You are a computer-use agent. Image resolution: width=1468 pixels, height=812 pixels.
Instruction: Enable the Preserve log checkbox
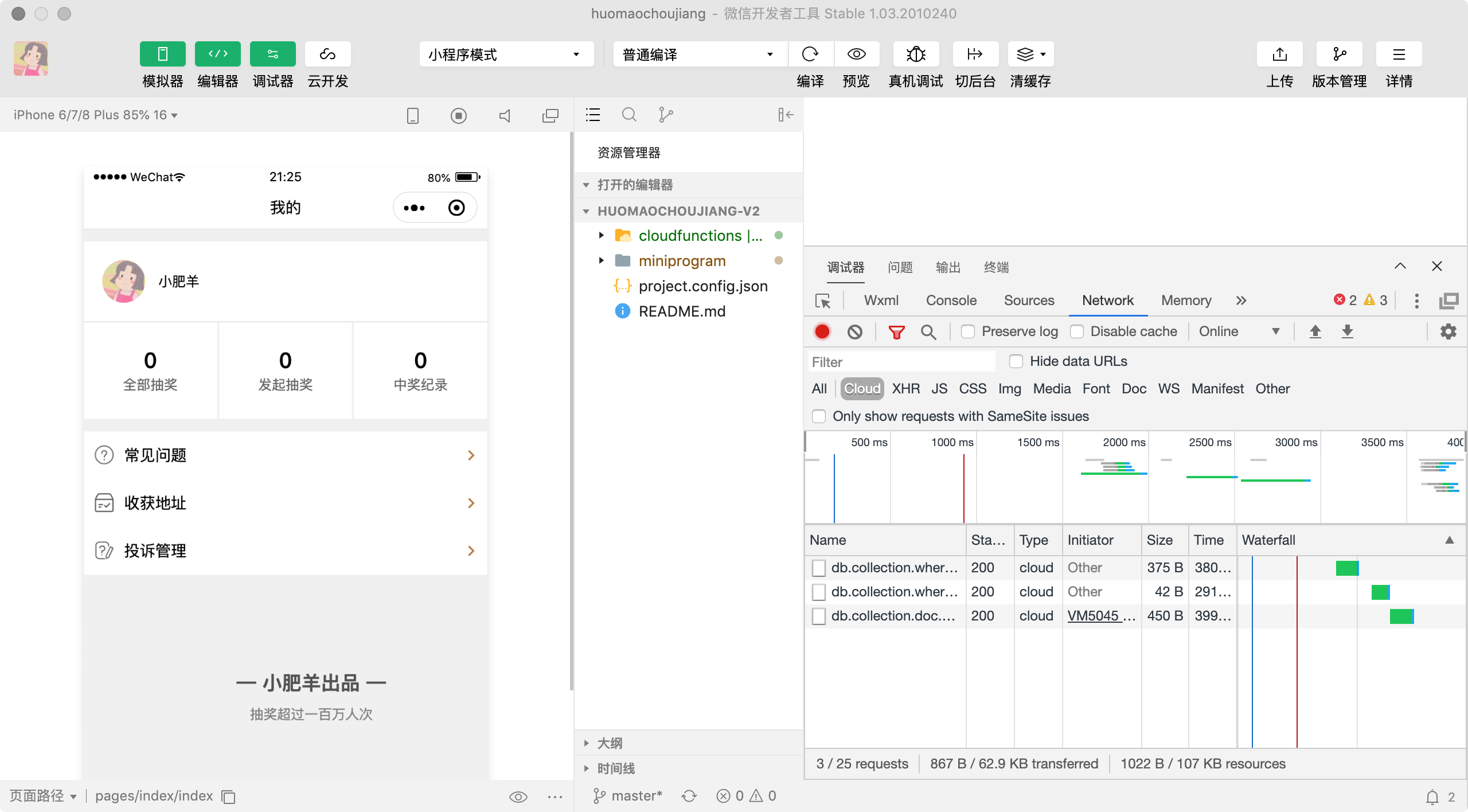point(968,332)
